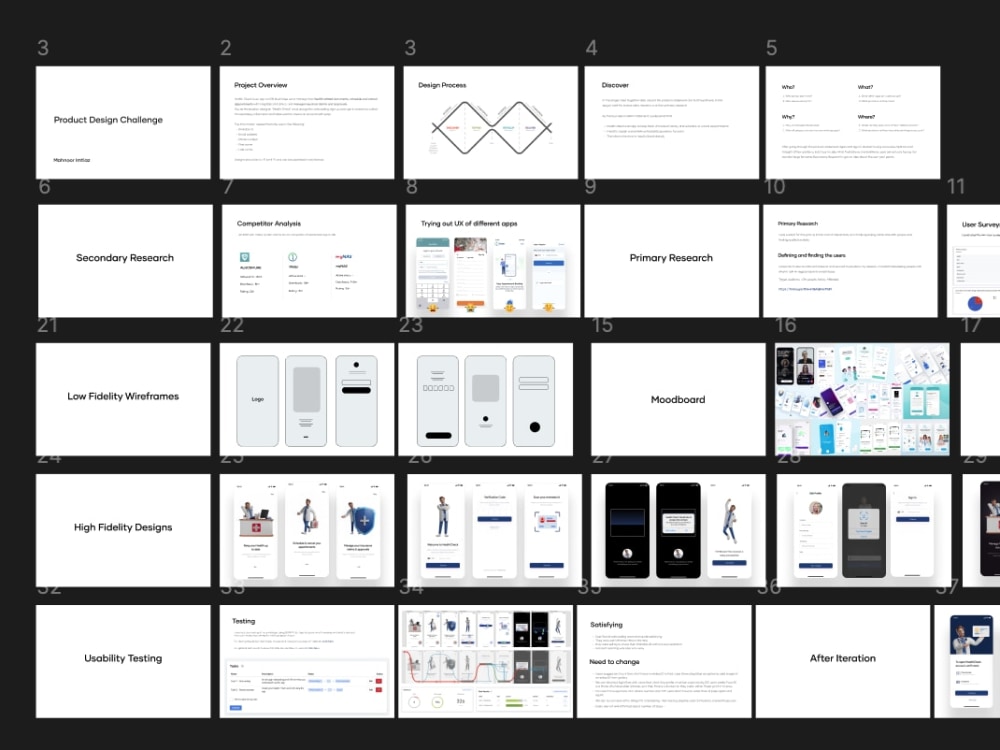Select wireframe frame 23 with code input boxes
Viewport: 1000px width, 750px height.
485,399
